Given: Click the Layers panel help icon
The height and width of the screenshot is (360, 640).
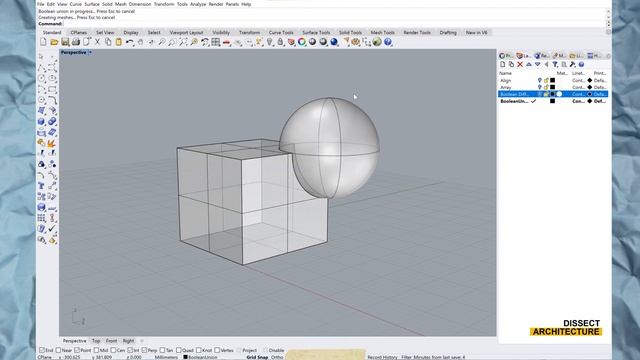Looking at the screenshot, I should [581, 64].
